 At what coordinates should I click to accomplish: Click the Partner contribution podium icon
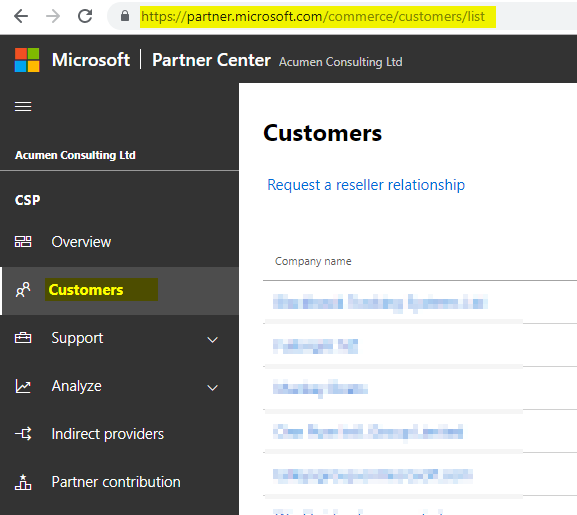[23, 482]
